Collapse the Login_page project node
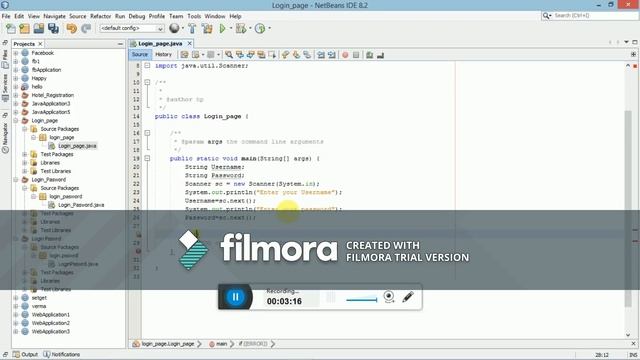This screenshot has height=360, width=640. (x=16, y=120)
